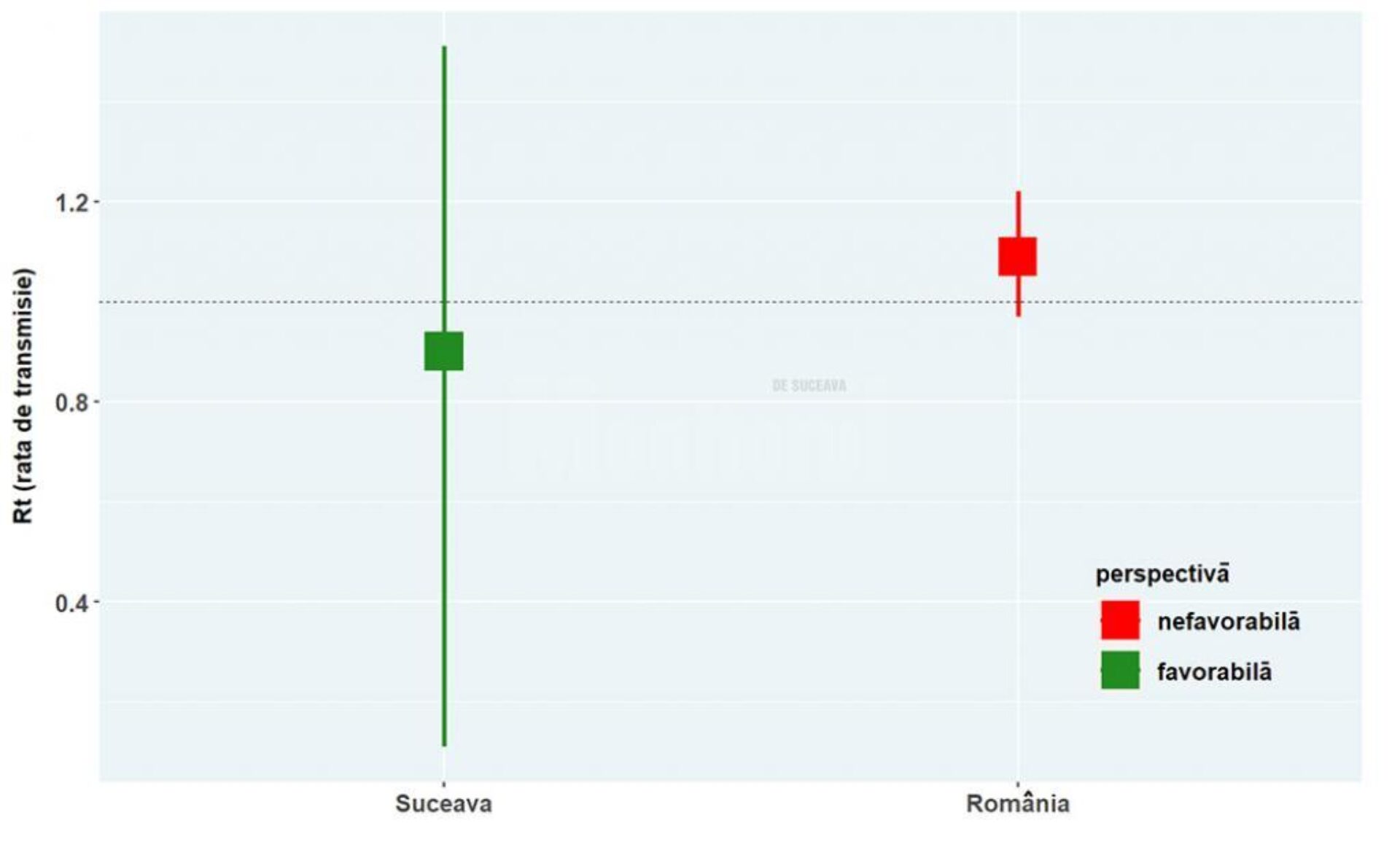Click bottom end of România red error bar
The image size is (1400, 858).
(1018, 313)
